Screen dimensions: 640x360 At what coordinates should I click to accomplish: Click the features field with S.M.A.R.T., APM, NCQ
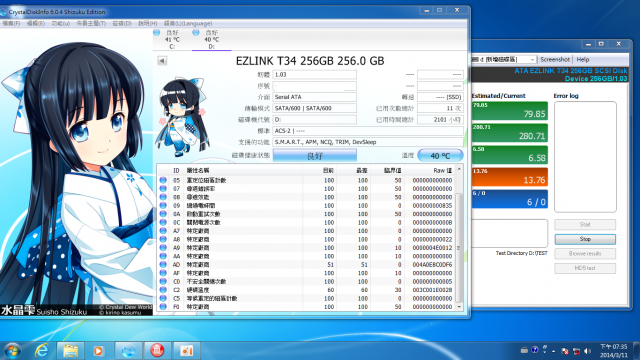(x=368, y=142)
